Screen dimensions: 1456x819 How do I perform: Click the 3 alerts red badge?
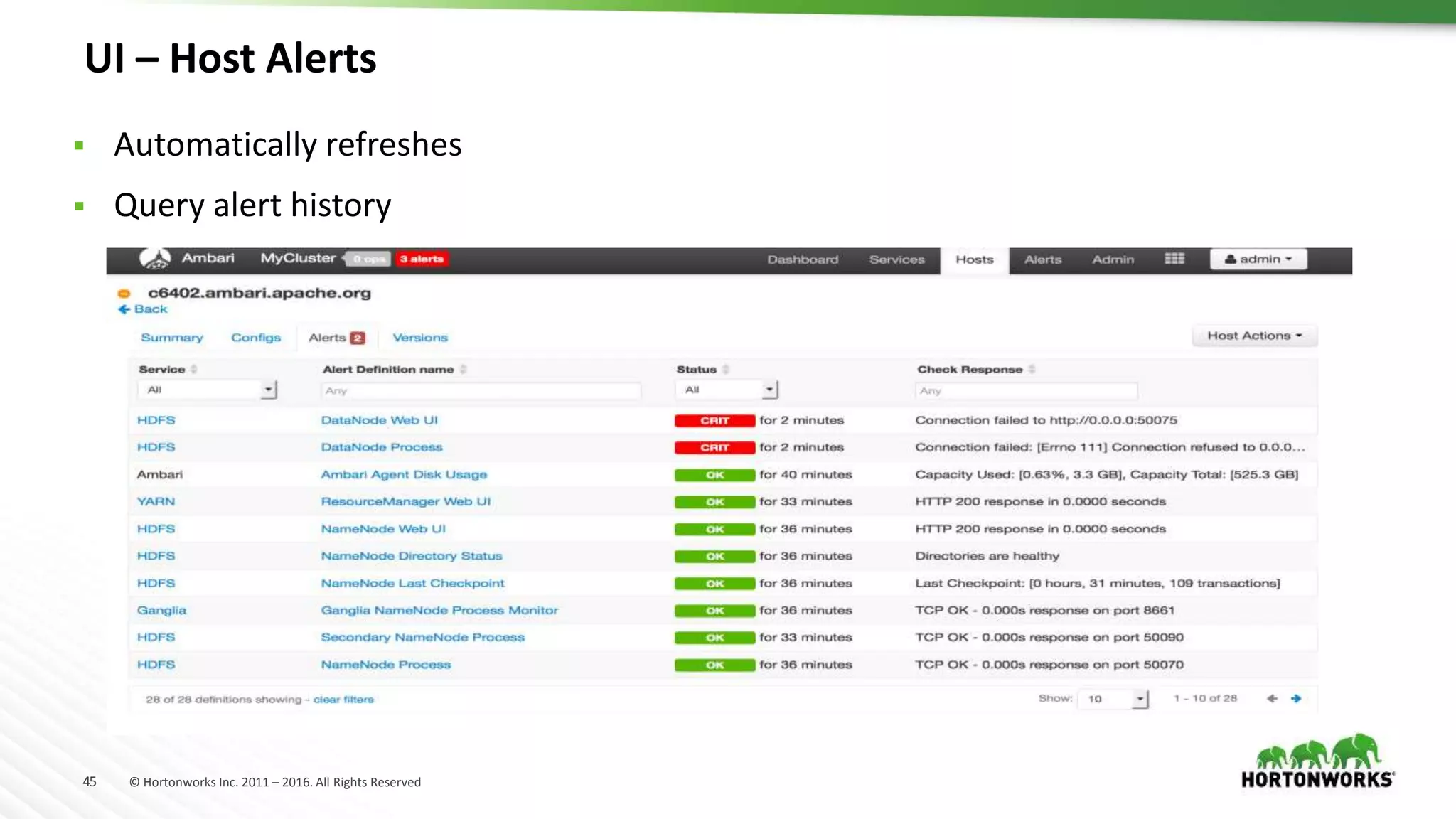[x=422, y=259]
